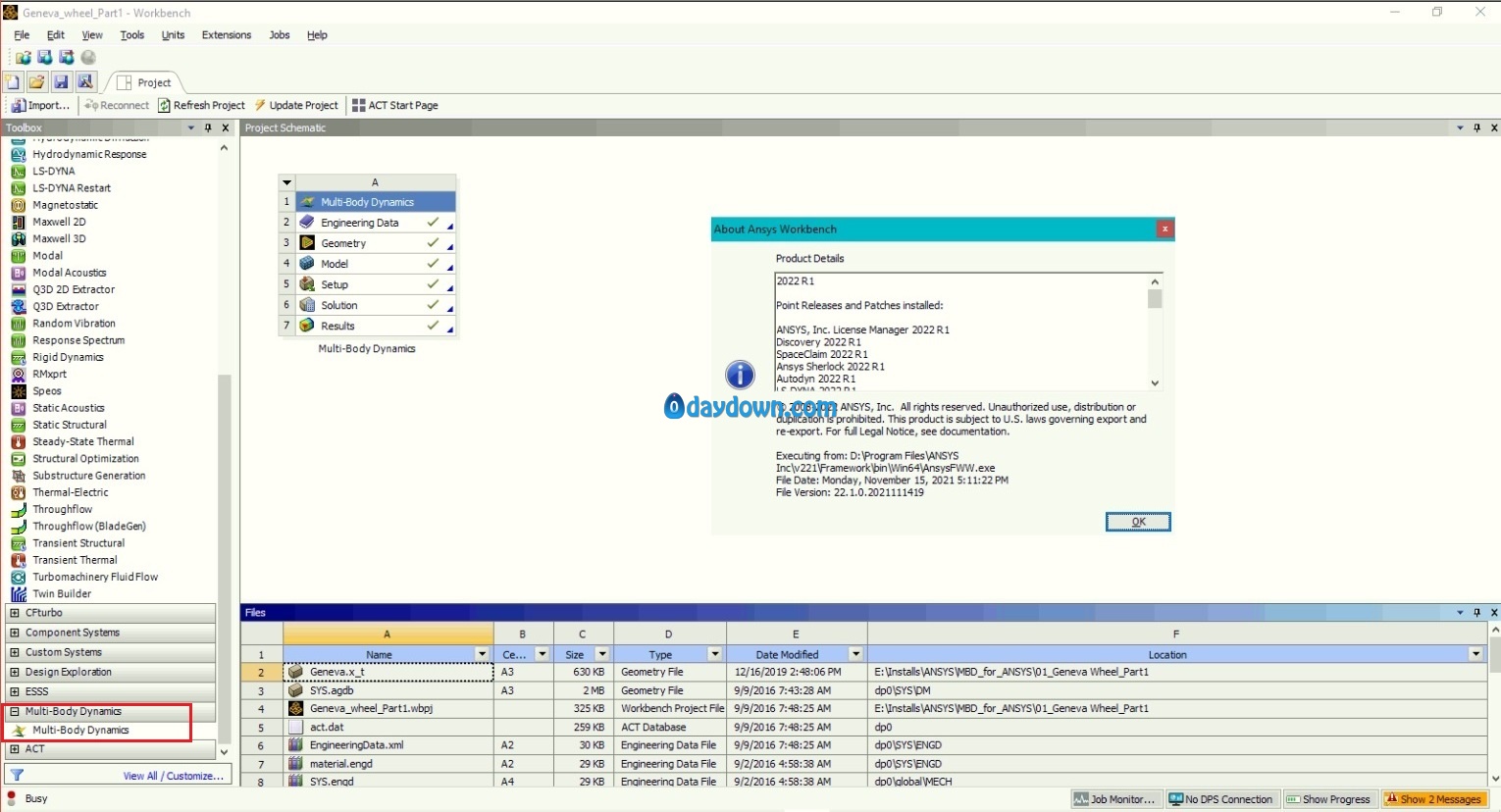Screen dimensions: 1501x812
Task: Open the Edit menu
Action: 56,35
